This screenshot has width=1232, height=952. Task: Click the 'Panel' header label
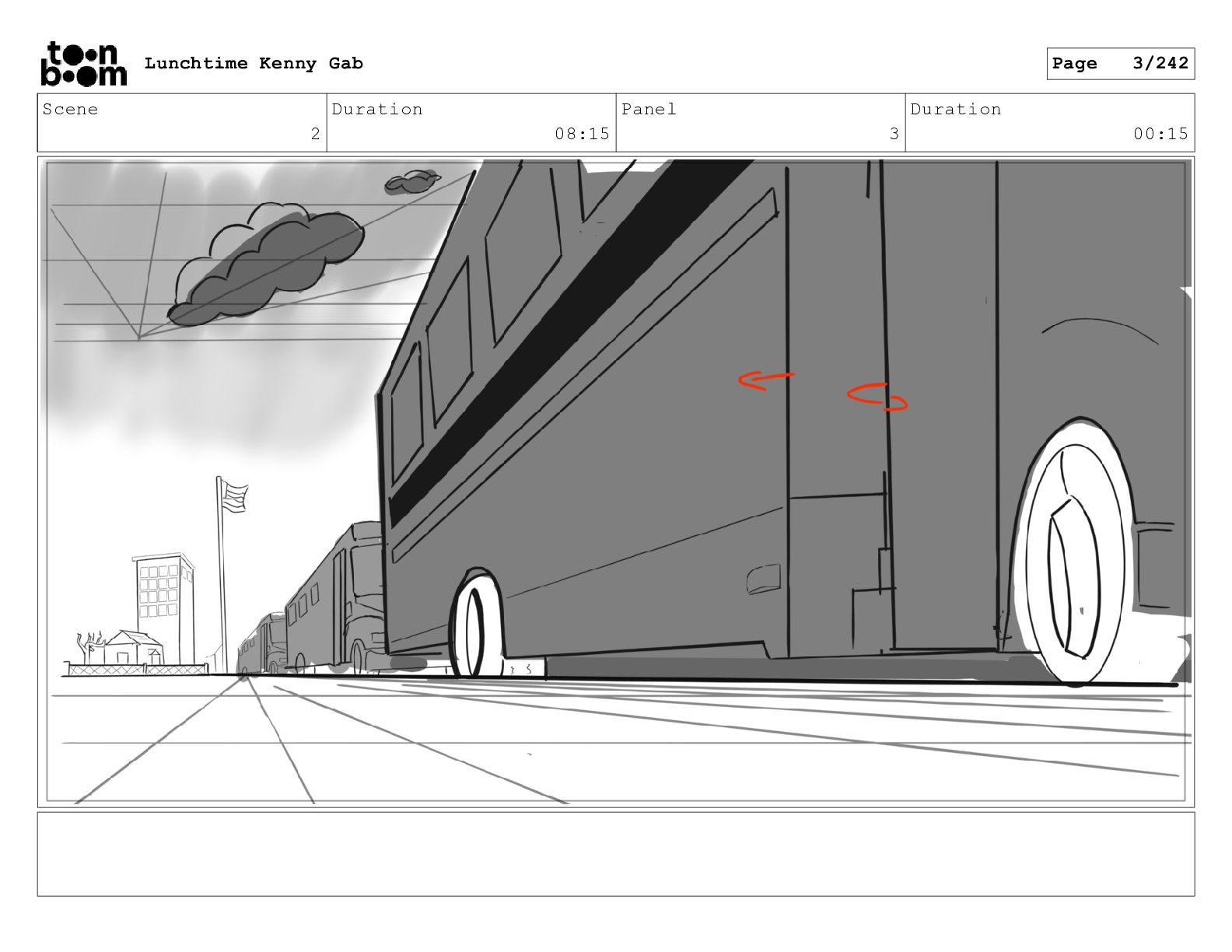pos(649,109)
